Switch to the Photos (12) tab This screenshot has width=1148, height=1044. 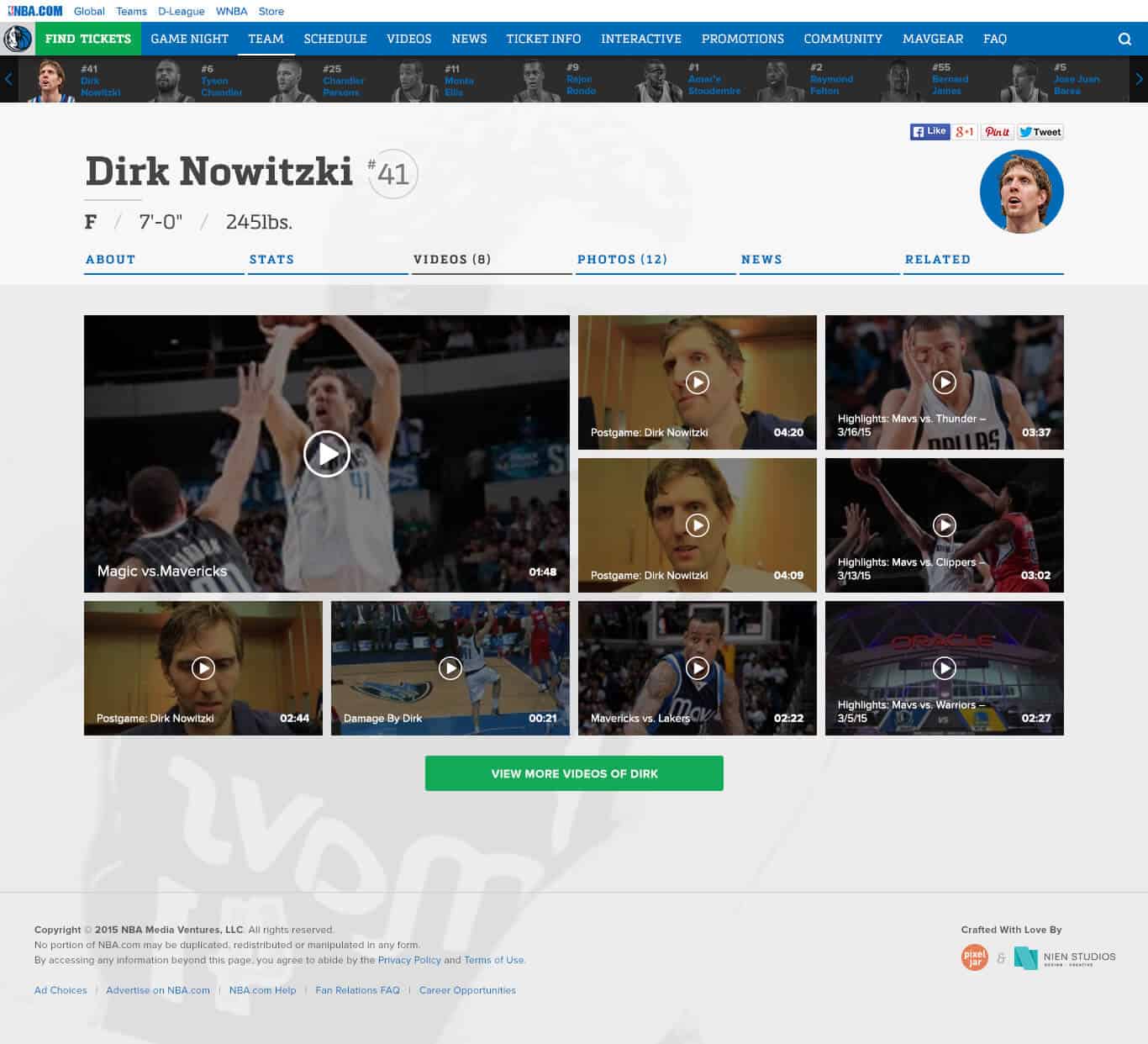pos(656,261)
